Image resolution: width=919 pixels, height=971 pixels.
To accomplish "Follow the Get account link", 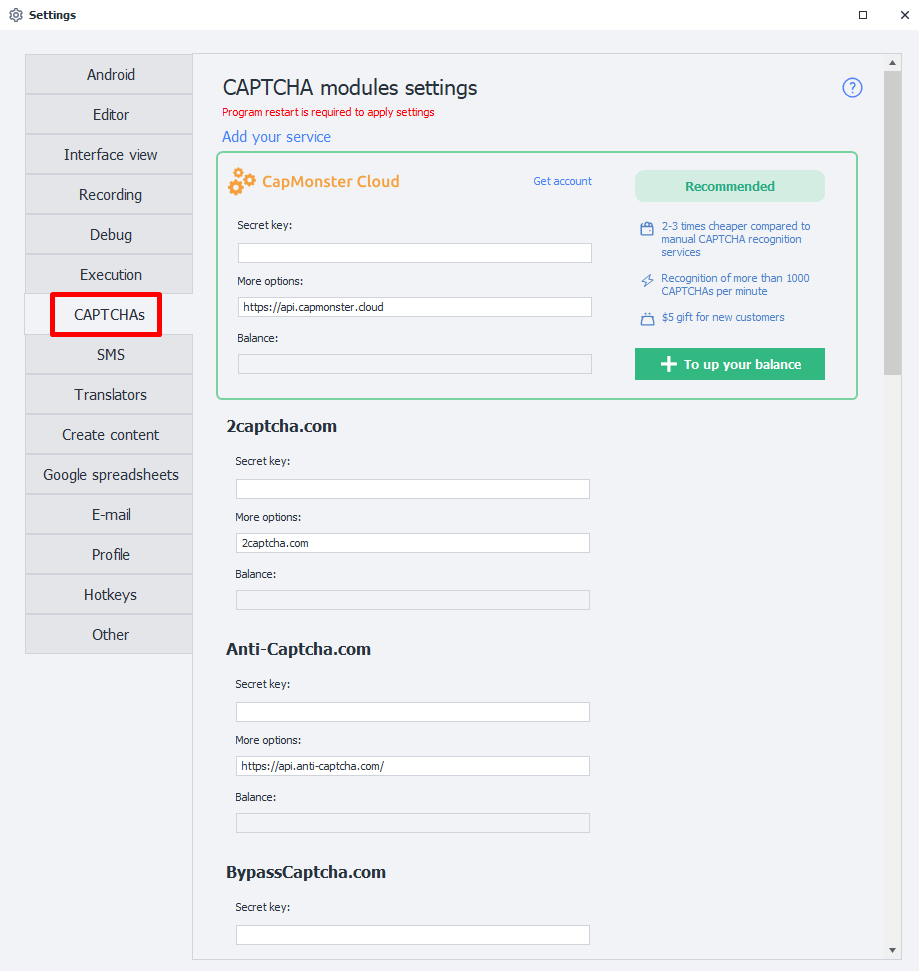I will click(x=562, y=181).
